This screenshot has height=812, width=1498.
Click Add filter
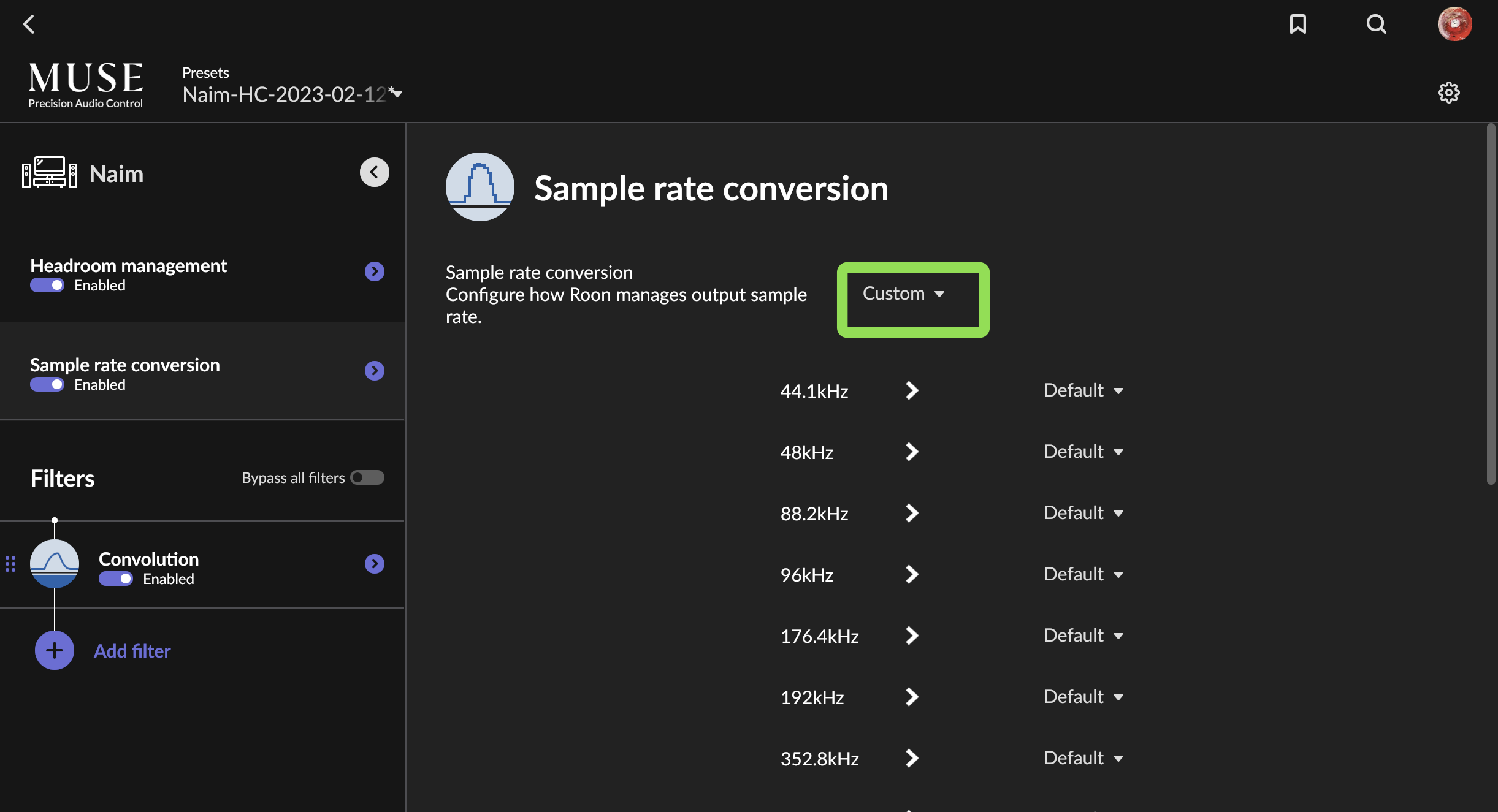tap(132, 650)
